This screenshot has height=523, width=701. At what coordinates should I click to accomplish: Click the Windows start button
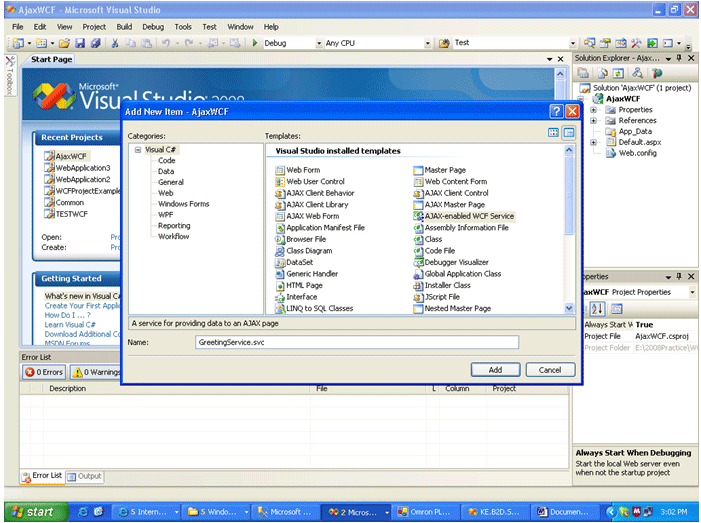point(36,512)
